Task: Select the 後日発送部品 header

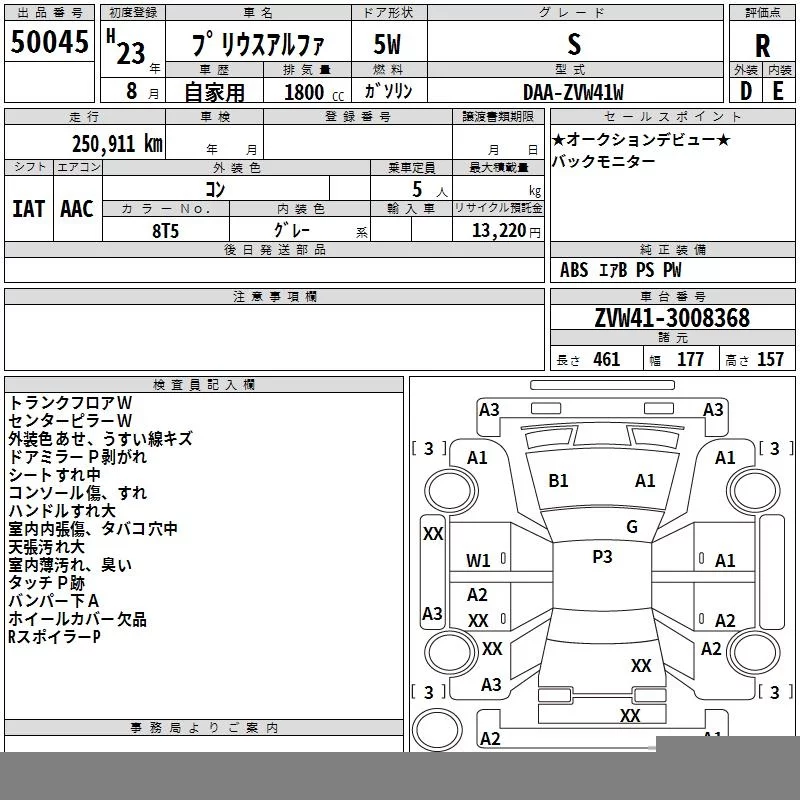Action: [x=274, y=249]
